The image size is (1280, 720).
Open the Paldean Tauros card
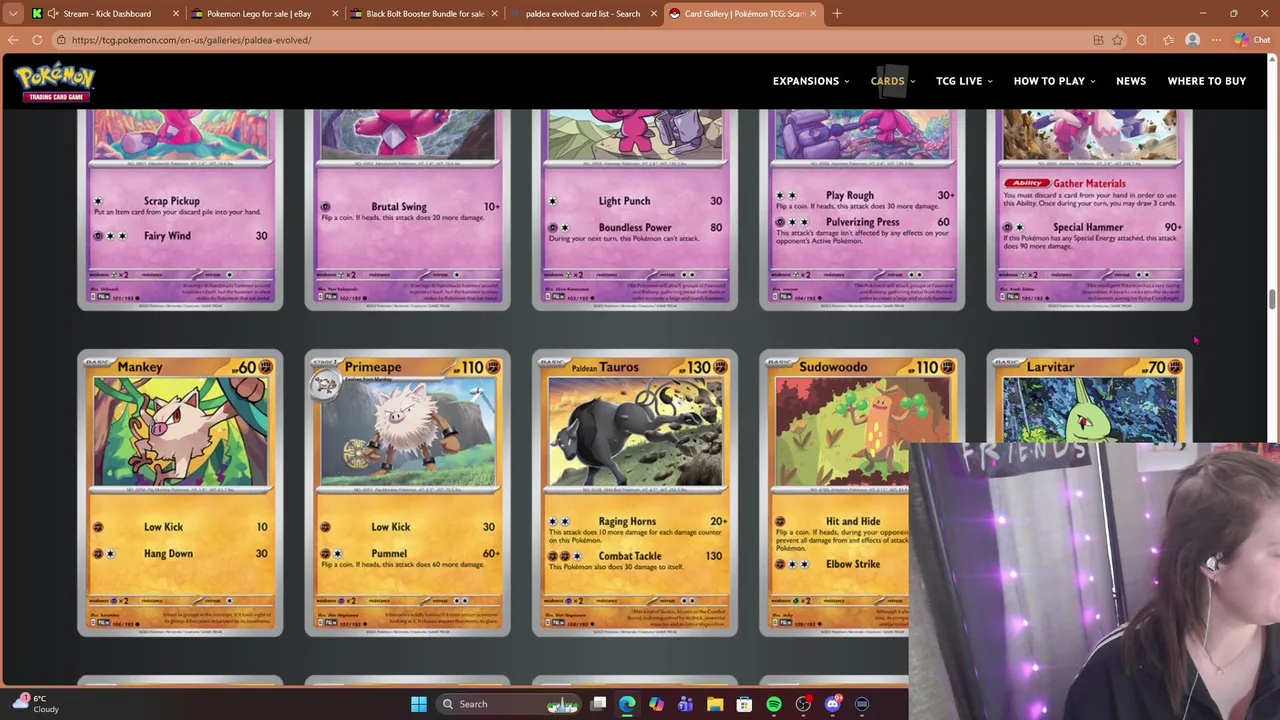[635, 493]
